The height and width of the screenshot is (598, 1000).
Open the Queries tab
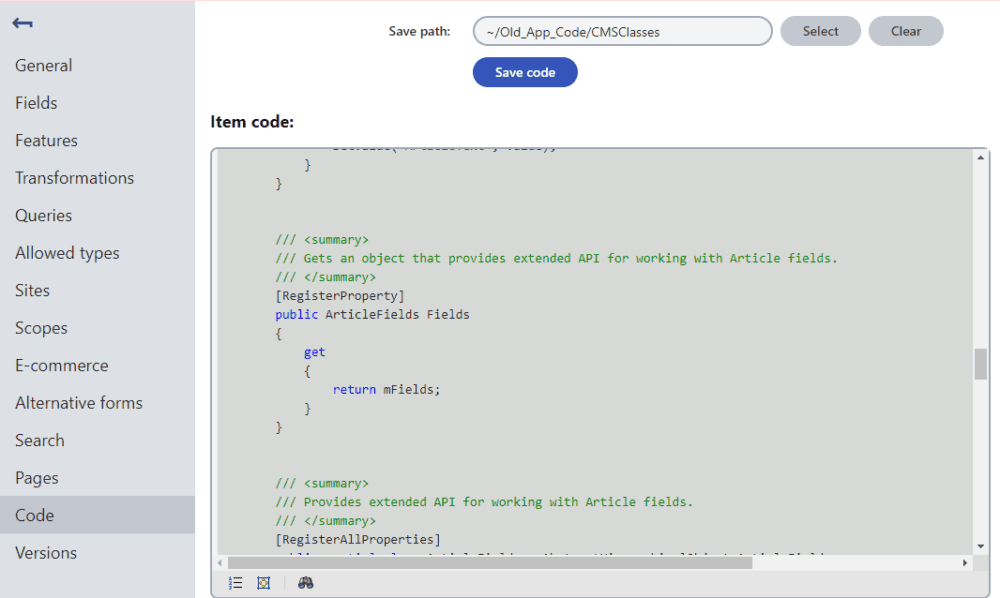pos(44,216)
